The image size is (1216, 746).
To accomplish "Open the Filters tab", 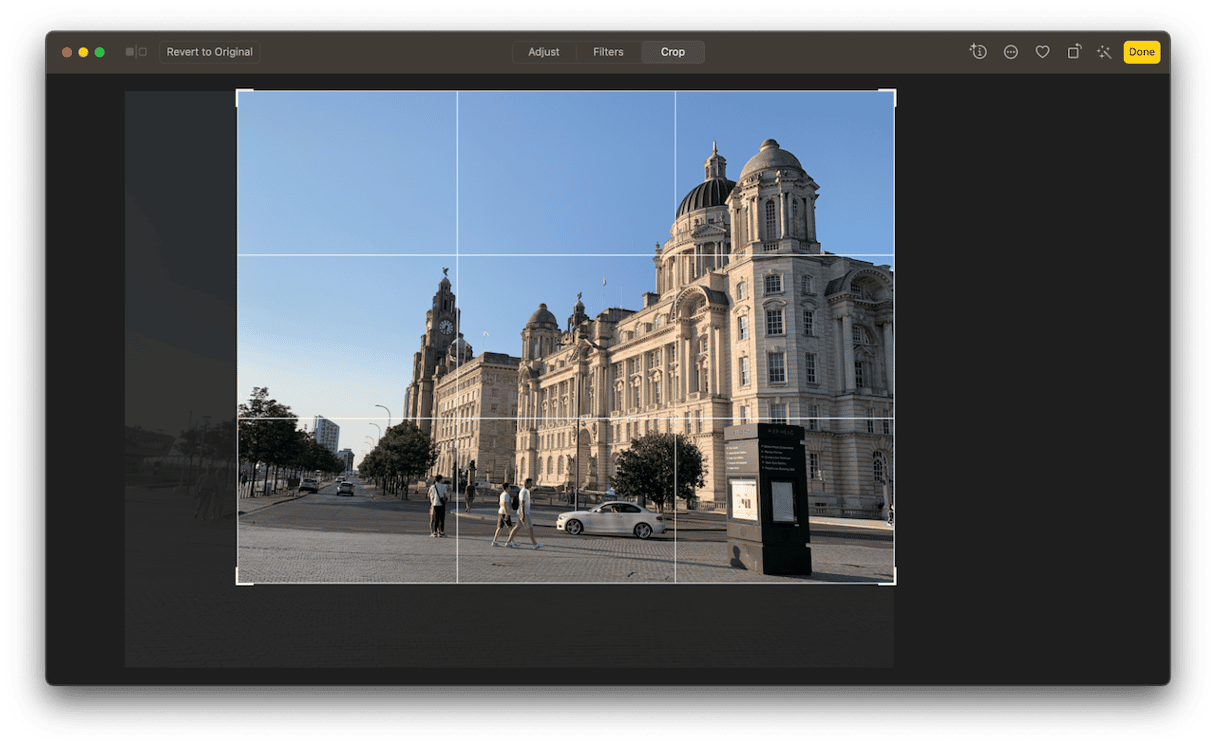I will 608,52.
